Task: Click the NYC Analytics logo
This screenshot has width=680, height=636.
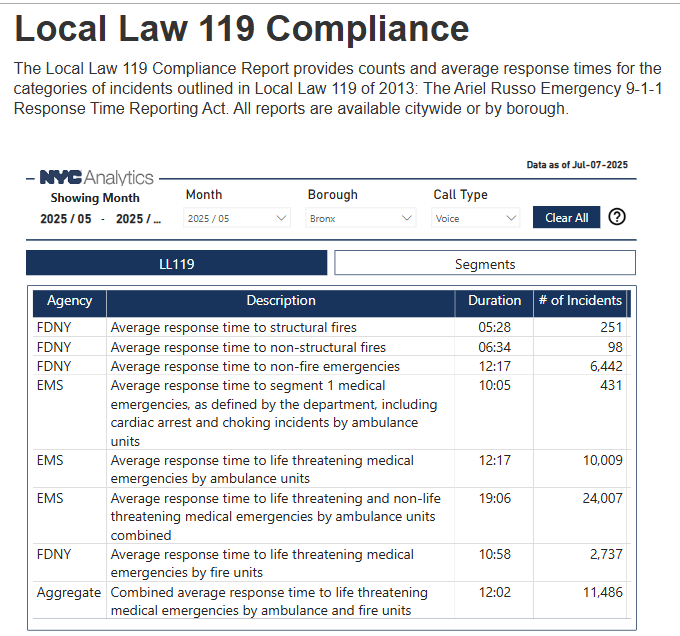Action: coord(96,178)
